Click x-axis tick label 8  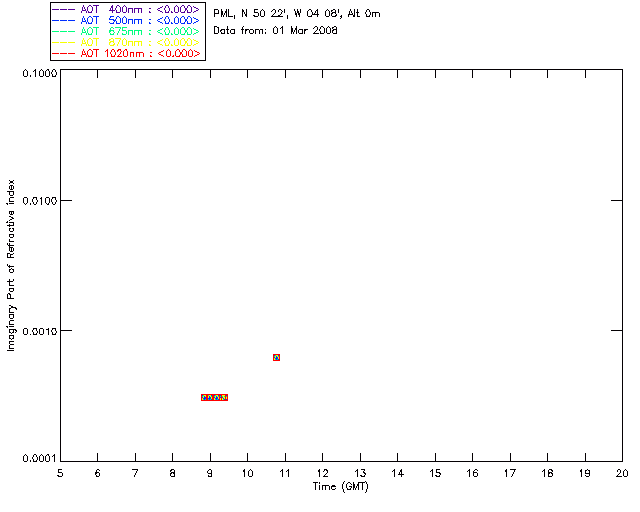point(173,474)
